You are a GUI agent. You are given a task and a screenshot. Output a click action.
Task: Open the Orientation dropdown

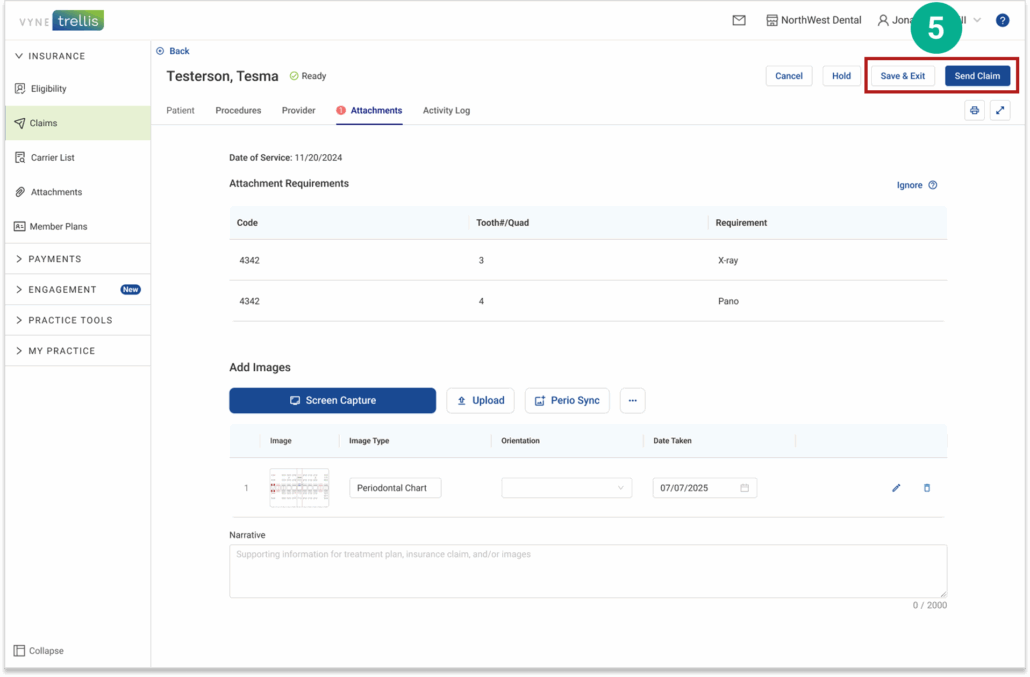566,488
